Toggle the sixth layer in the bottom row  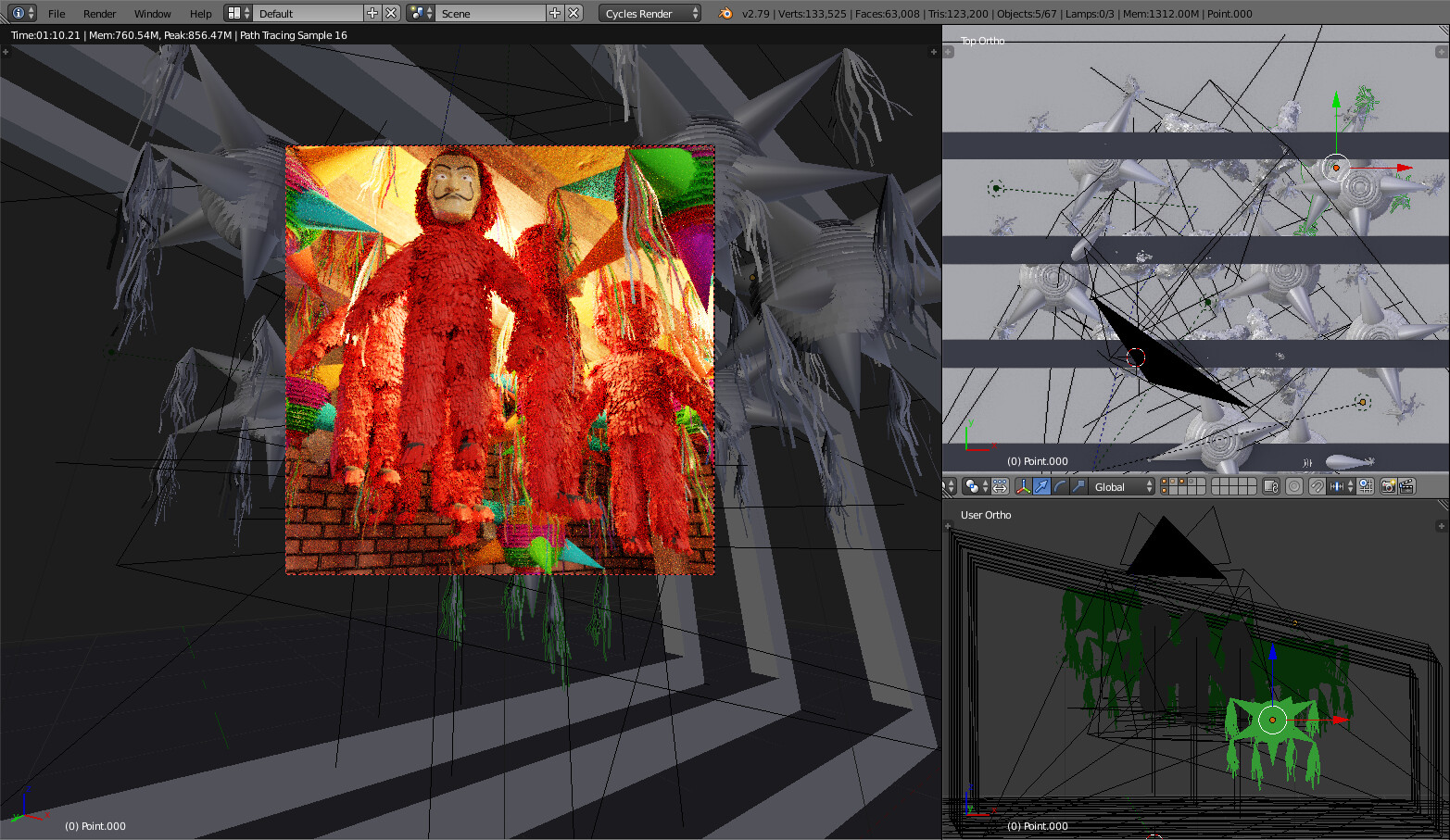[1216, 491]
